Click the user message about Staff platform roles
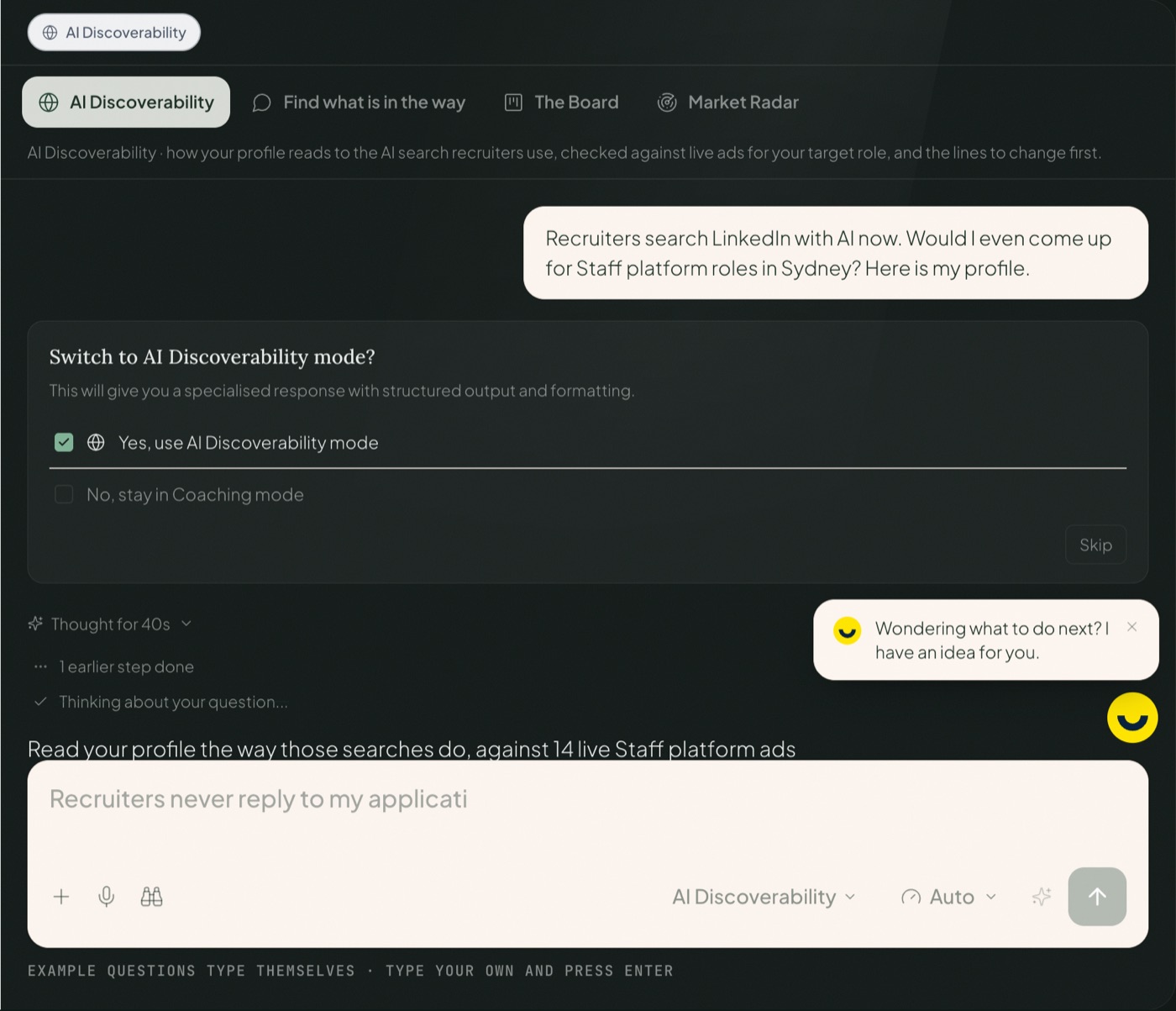The height and width of the screenshot is (1011, 1176). coord(836,253)
